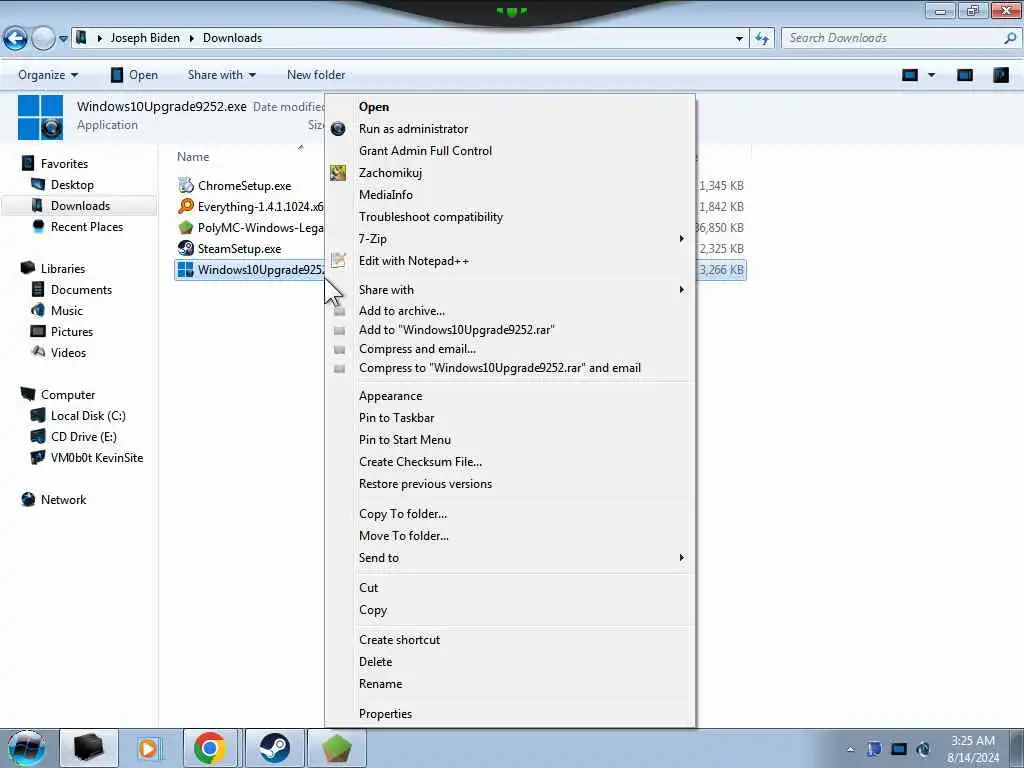Choose Move To folder...
The image size is (1024, 768).
(x=404, y=536)
